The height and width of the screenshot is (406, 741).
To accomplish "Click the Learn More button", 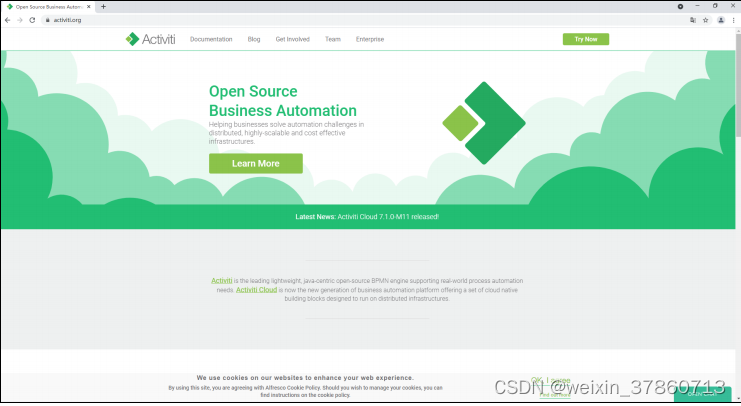I will (256, 164).
